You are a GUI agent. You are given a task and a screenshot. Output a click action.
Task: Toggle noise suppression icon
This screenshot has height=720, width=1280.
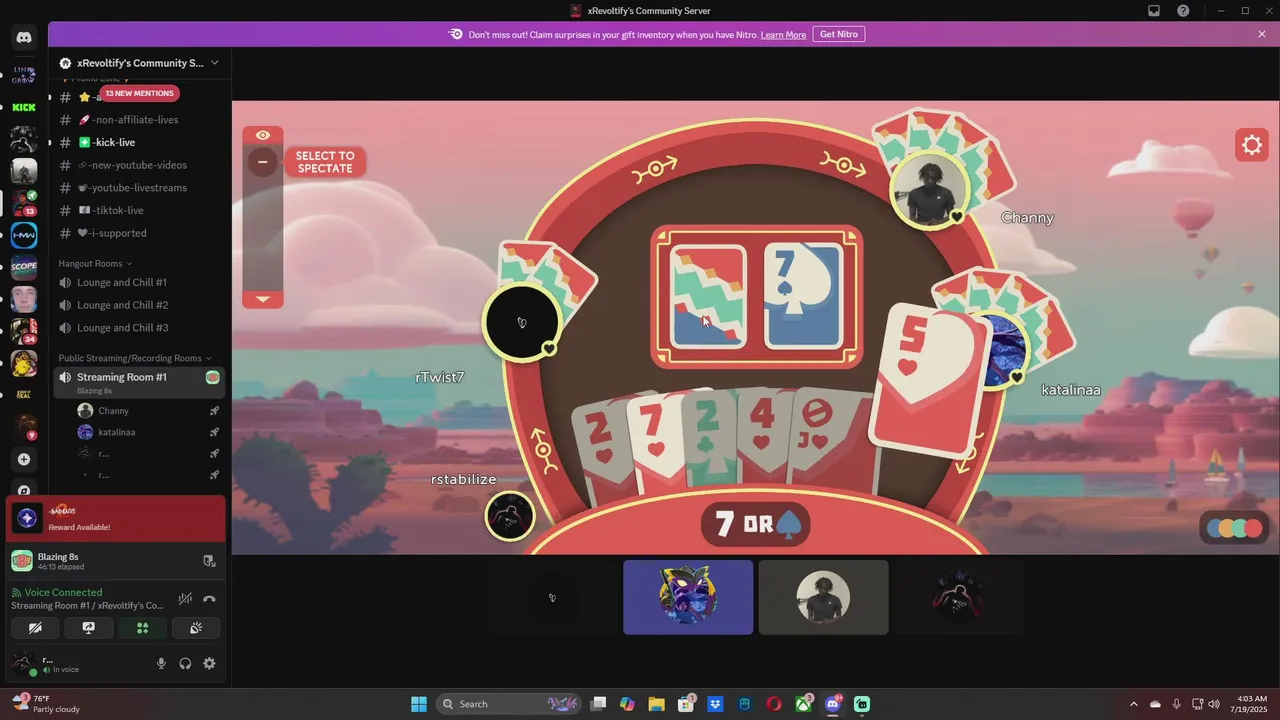185,599
